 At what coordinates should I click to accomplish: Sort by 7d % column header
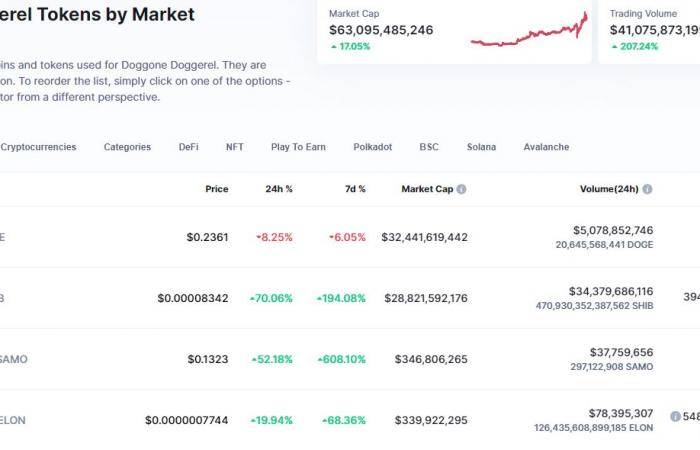(355, 189)
